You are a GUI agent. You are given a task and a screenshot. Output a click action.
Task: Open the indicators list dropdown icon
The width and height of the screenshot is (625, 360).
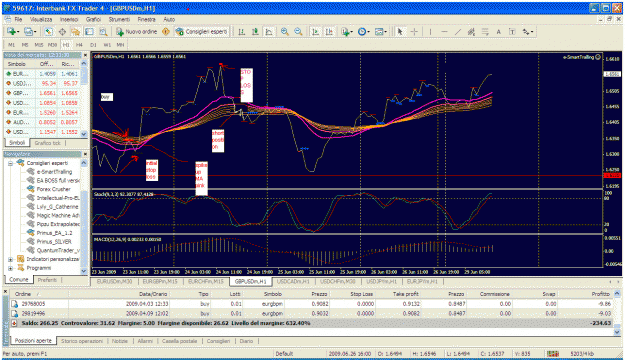pyautogui.click(x=346, y=31)
